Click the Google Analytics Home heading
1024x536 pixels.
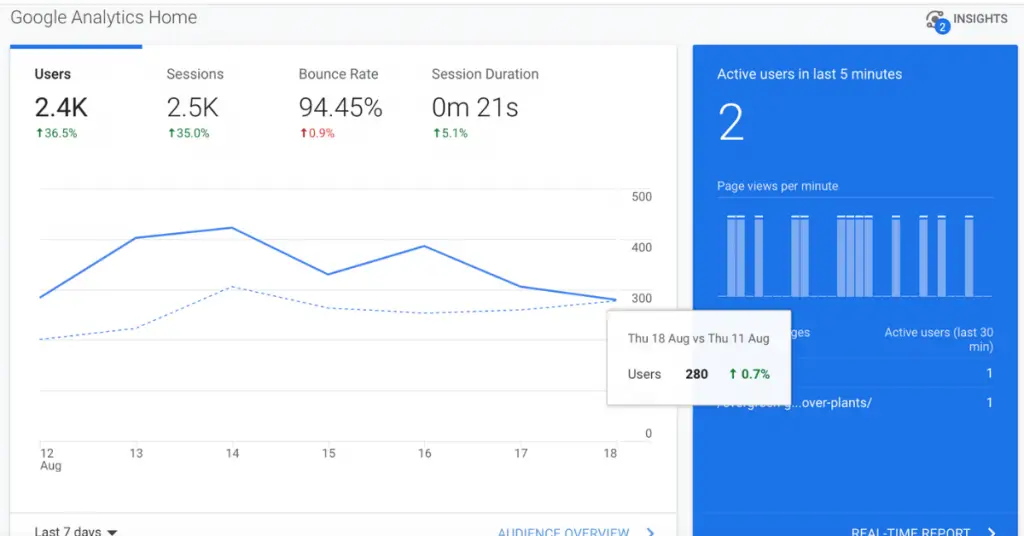point(103,17)
